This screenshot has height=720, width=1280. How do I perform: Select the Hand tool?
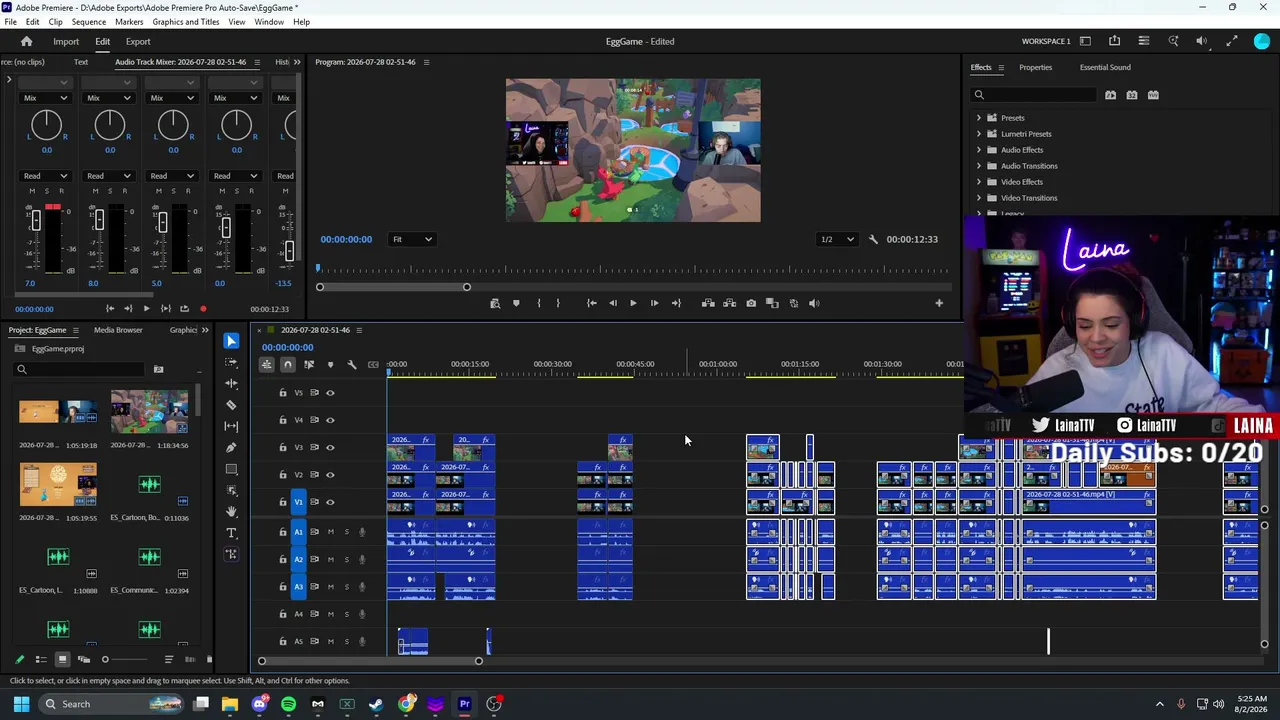(x=232, y=512)
